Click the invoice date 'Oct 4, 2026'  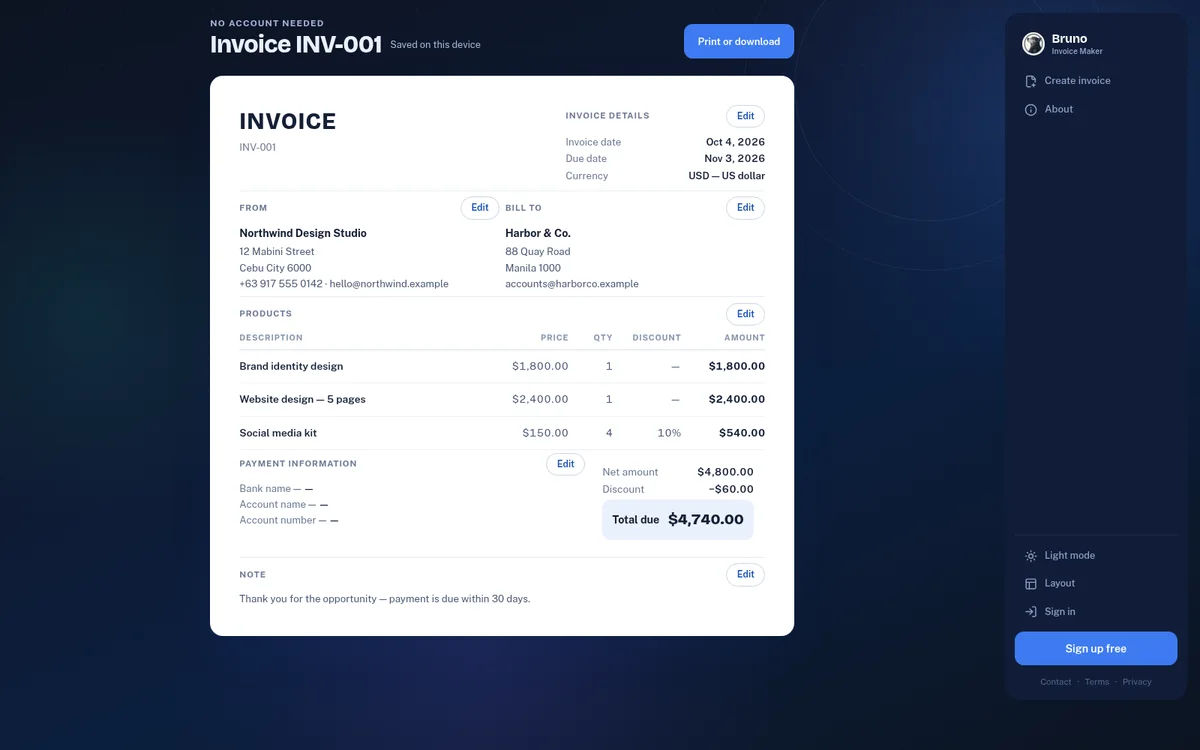[x=735, y=142]
